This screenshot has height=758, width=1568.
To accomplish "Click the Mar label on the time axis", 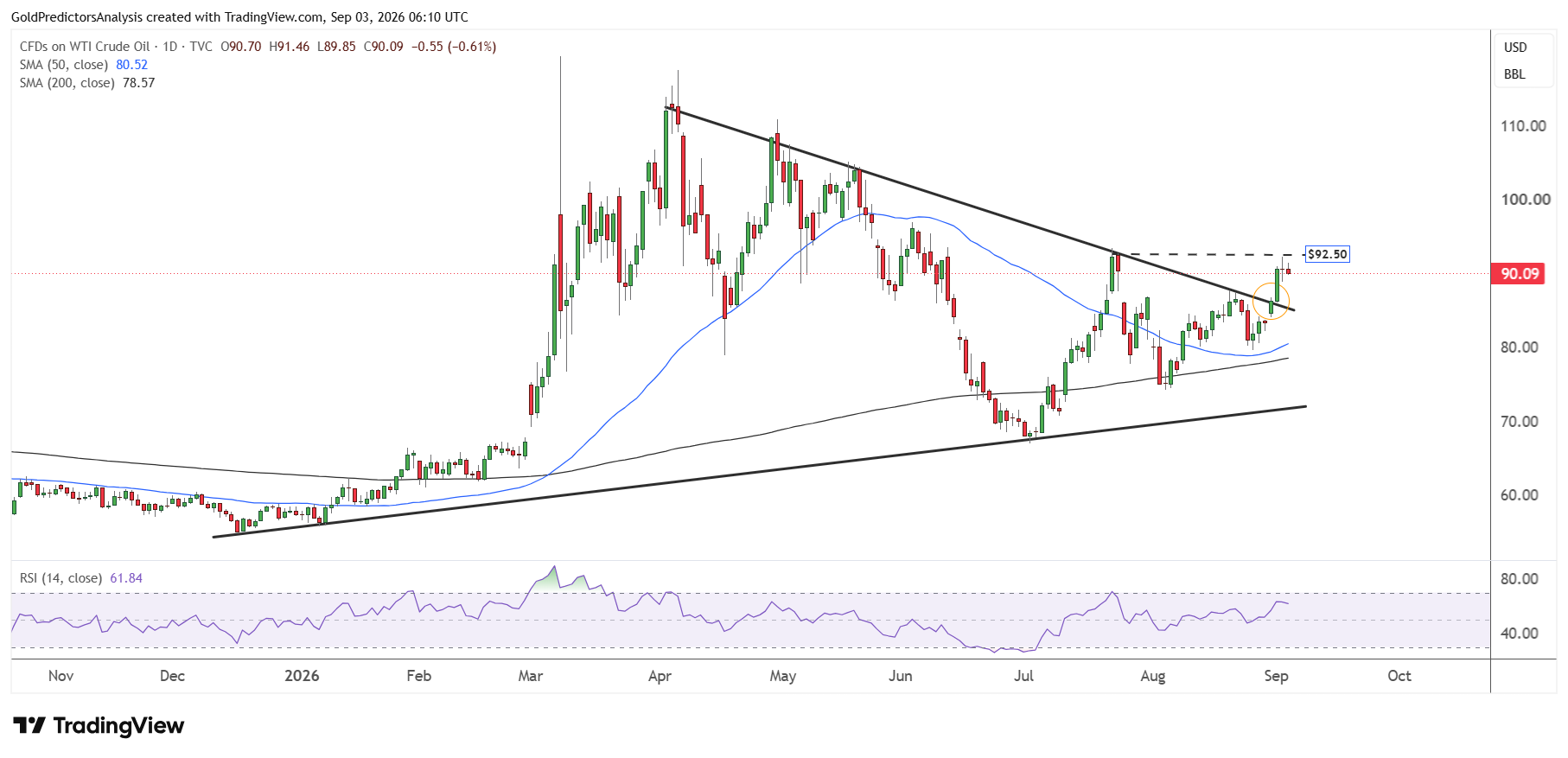I will (530, 676).
